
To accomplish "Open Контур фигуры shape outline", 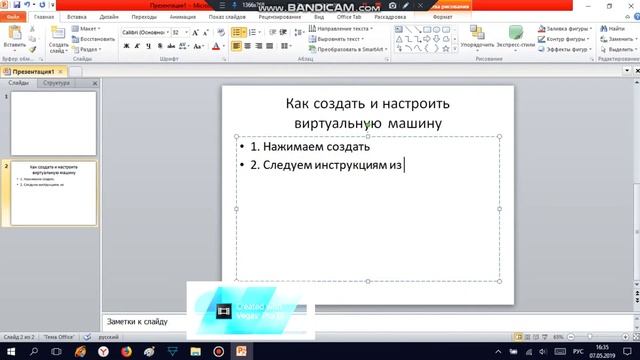I will [564, 39].
